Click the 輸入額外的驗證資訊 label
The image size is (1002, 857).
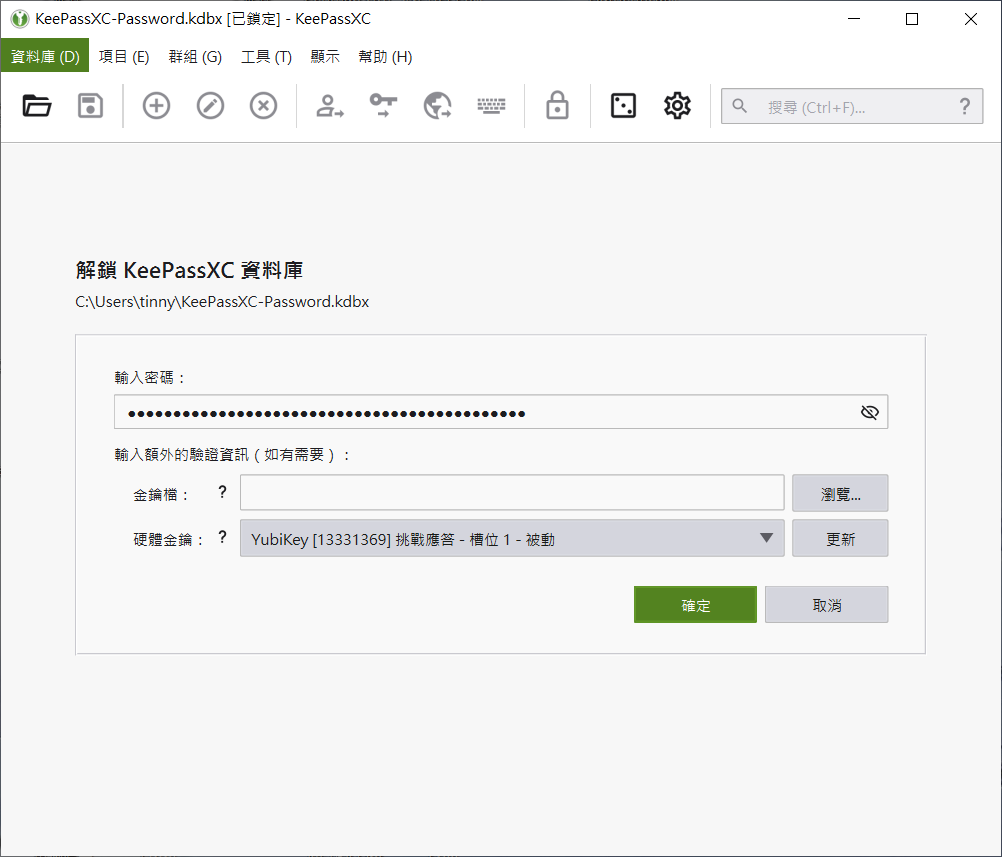click(233, 454)
